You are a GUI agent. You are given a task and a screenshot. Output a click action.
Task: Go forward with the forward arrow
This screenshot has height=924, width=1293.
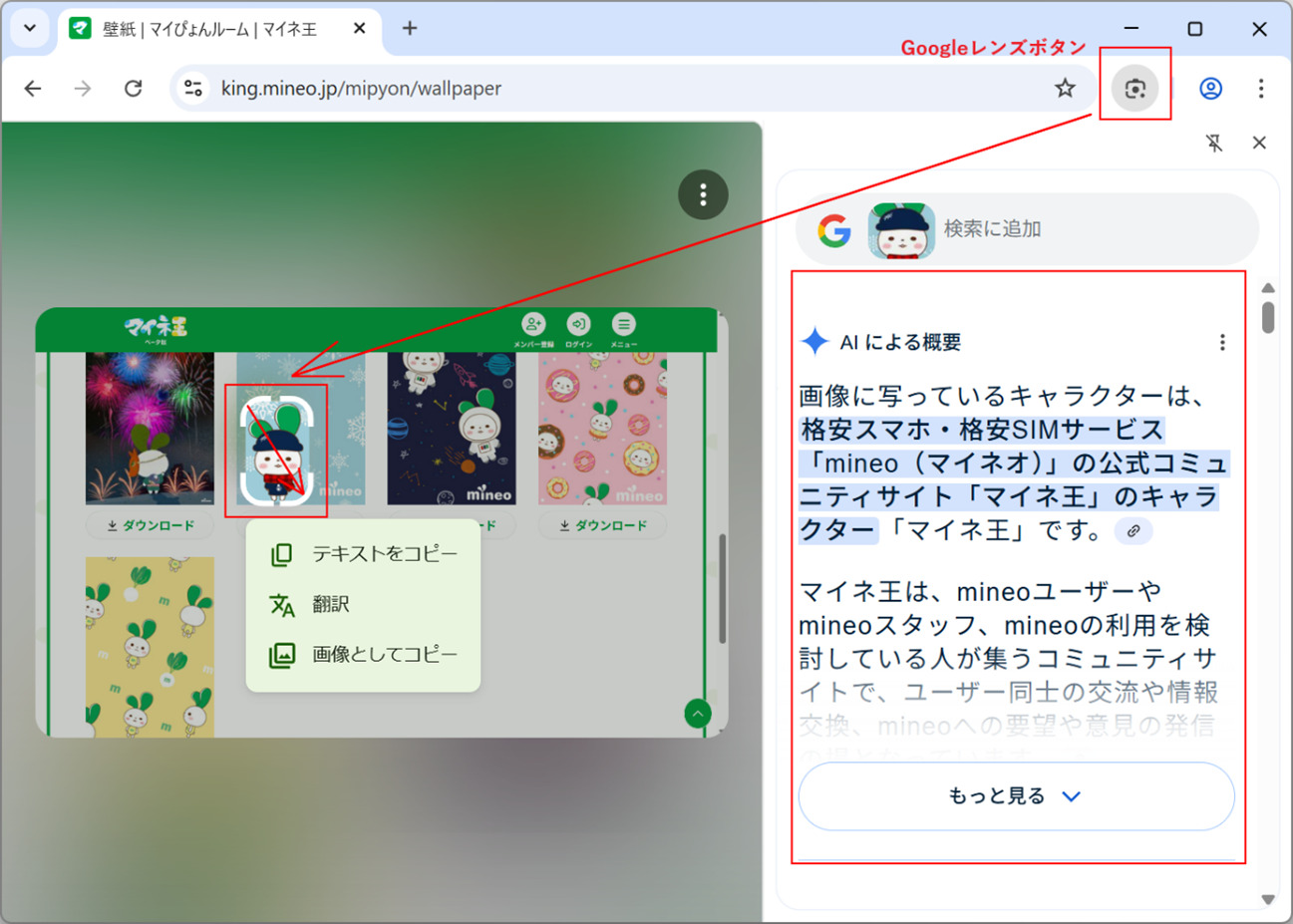click(x=83, y=89)
